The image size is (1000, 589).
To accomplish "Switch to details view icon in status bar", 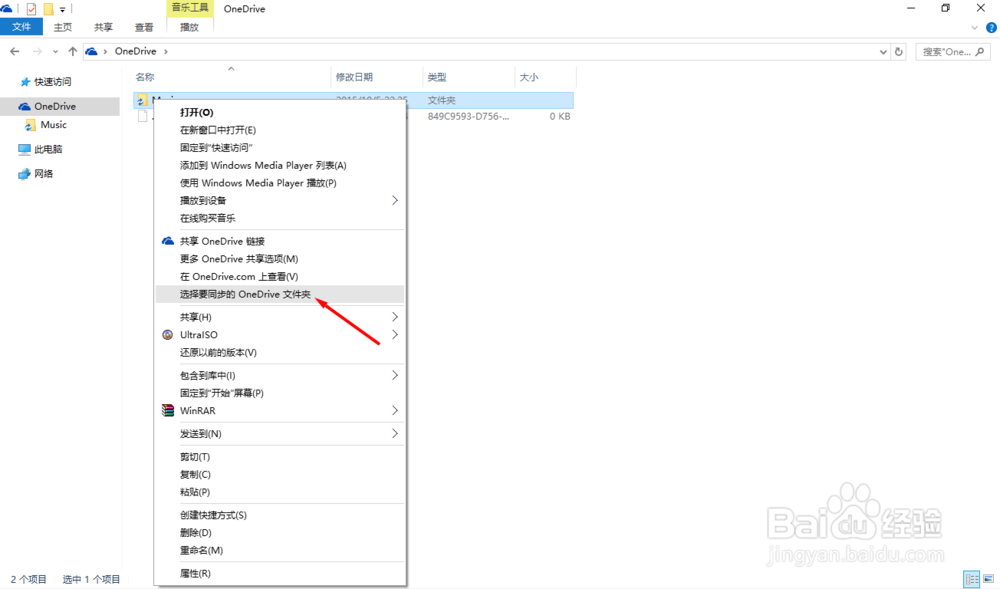I will [971, 579].
